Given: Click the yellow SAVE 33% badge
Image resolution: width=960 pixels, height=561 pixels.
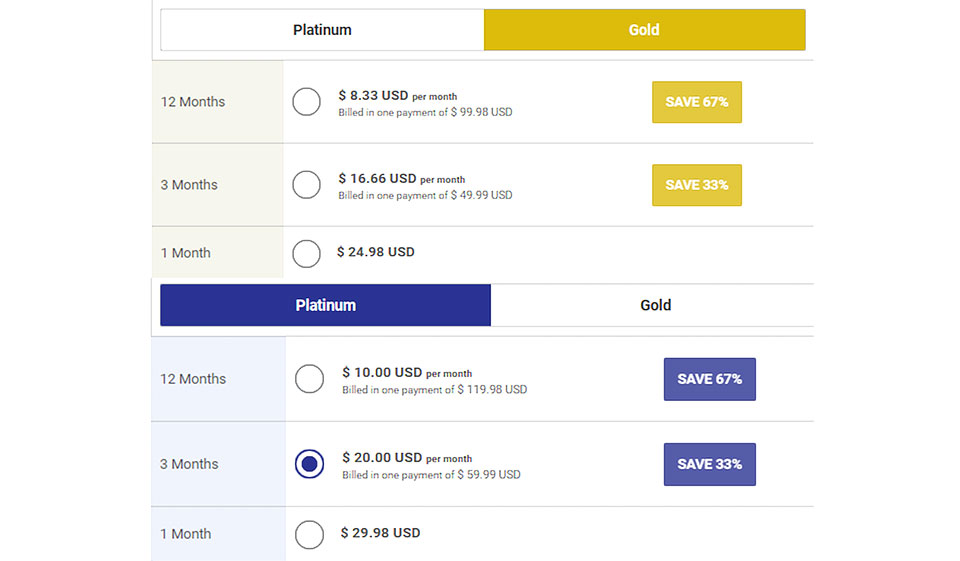Looking at the screenshot, I should (x=697, y=185).
